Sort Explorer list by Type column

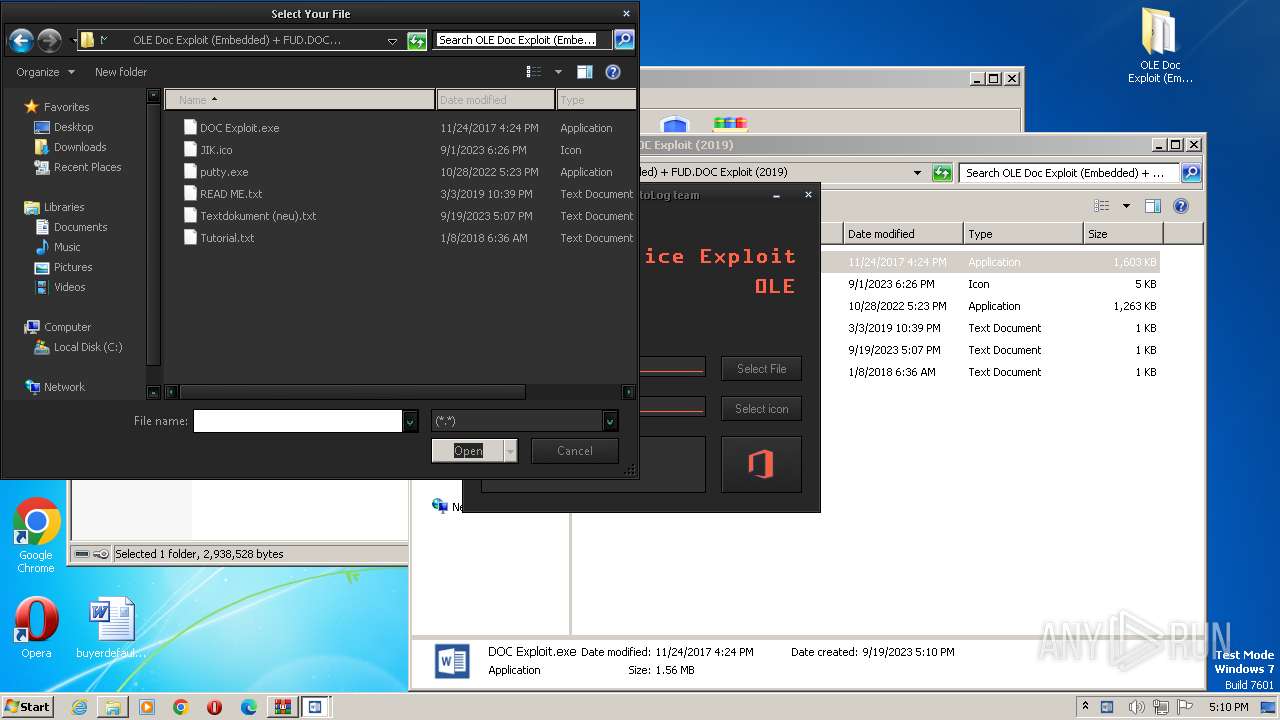point(1023,234)
